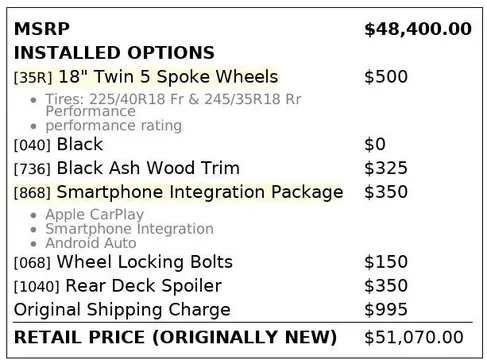This screenshot has height=360, width=487.
Task: Click the Apple CarPlay bullet item
Action: (x=95, y=214)
